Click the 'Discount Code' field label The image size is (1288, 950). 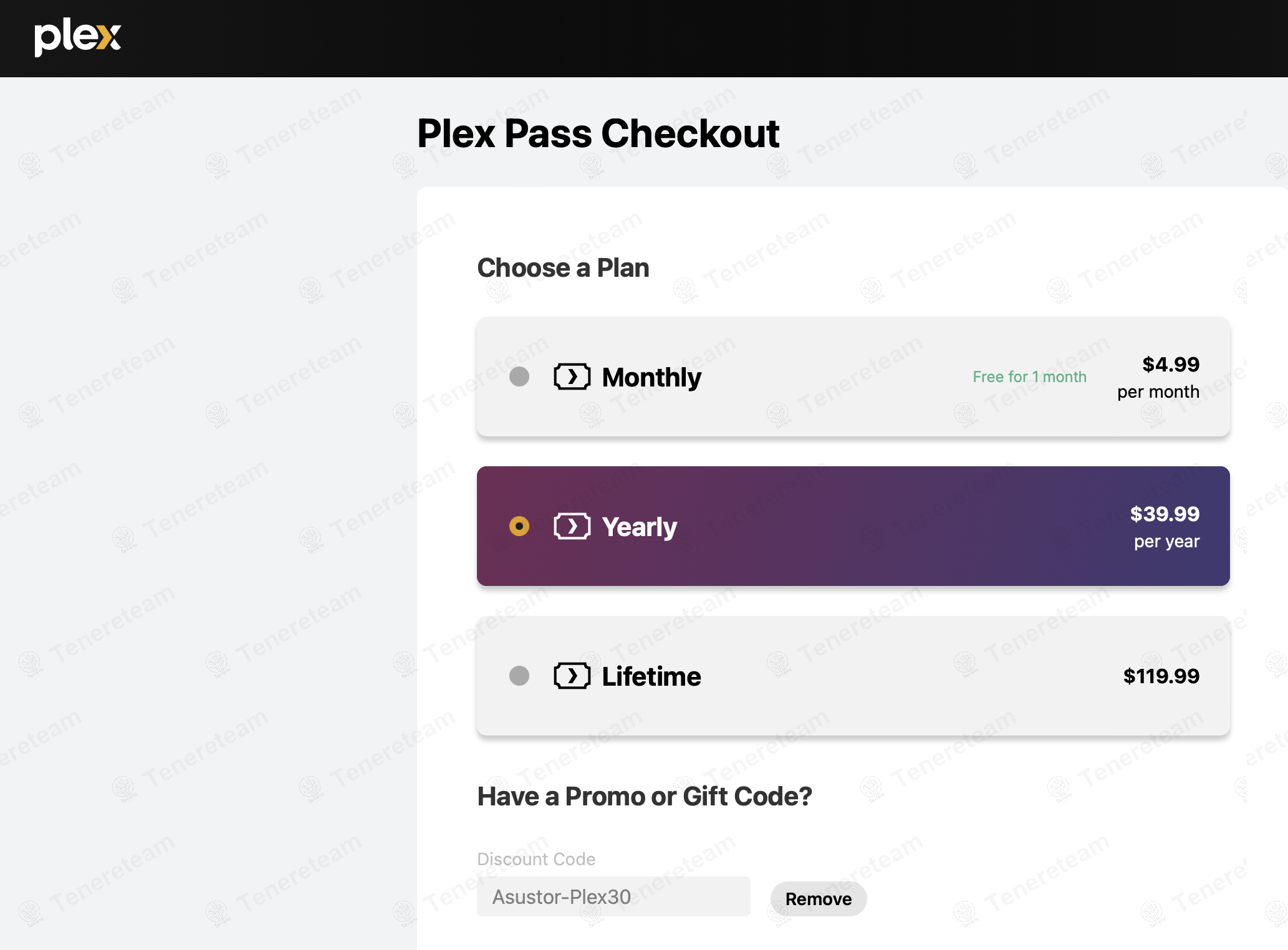(536, 859)
